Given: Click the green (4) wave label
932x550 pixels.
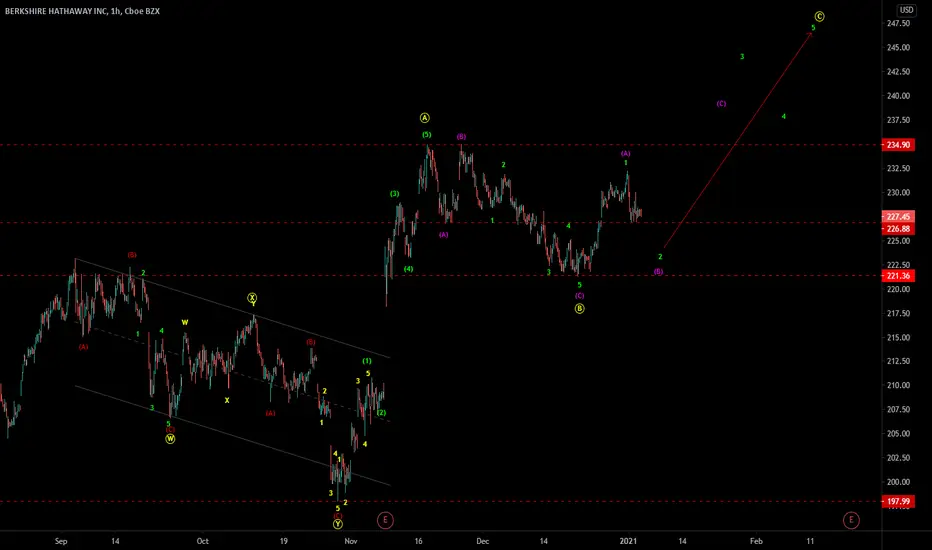Looking at the screenshot, I should pyautogui.click(x=408, y=269).
